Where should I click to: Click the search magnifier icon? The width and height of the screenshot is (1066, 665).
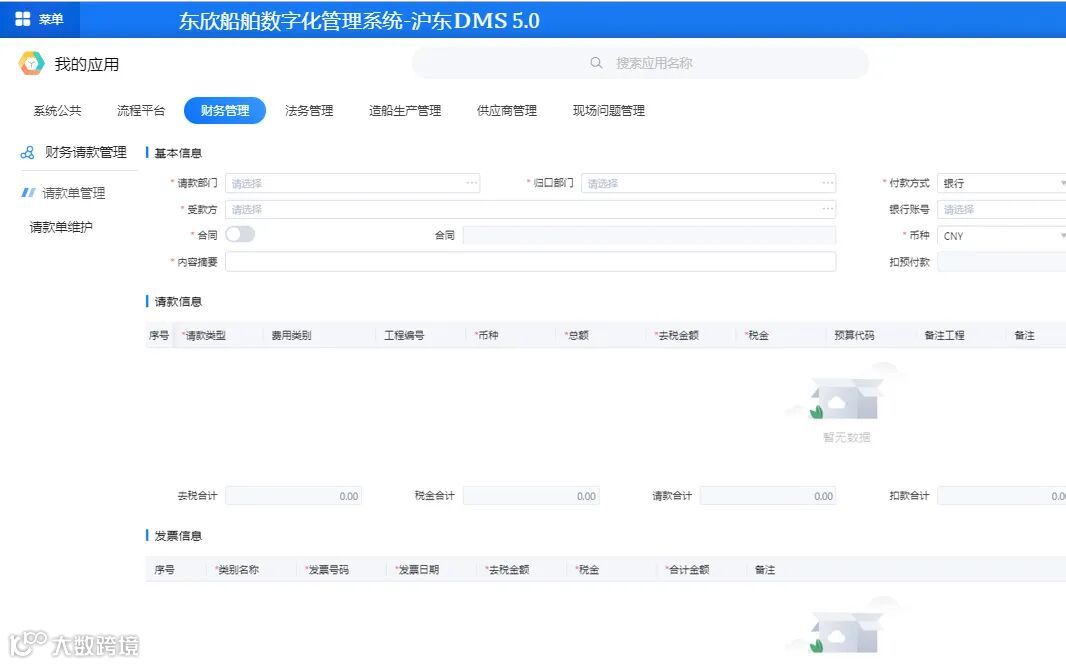coord(596,63)
